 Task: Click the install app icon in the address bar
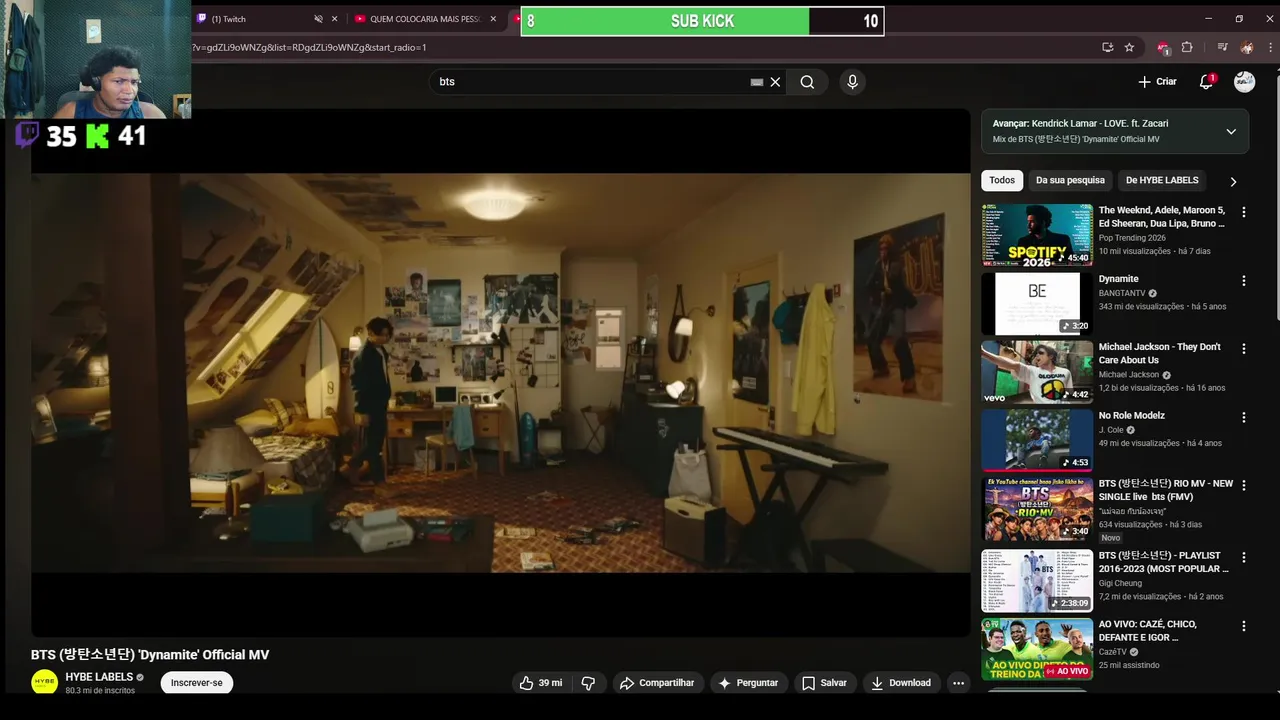[x=1107, y=47]
